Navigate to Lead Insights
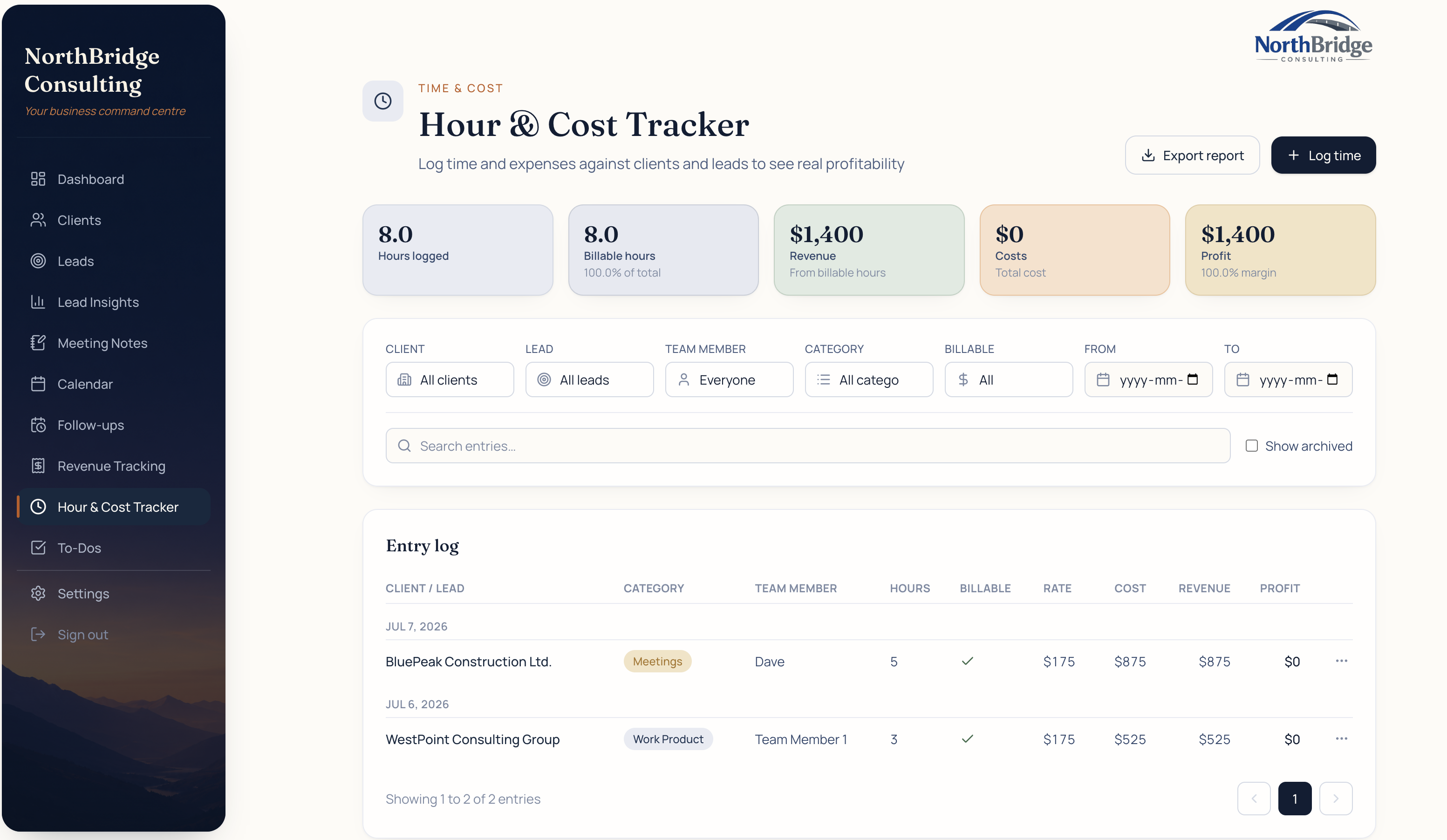This screenshot has width=1447, height=840. click(113, 302)
